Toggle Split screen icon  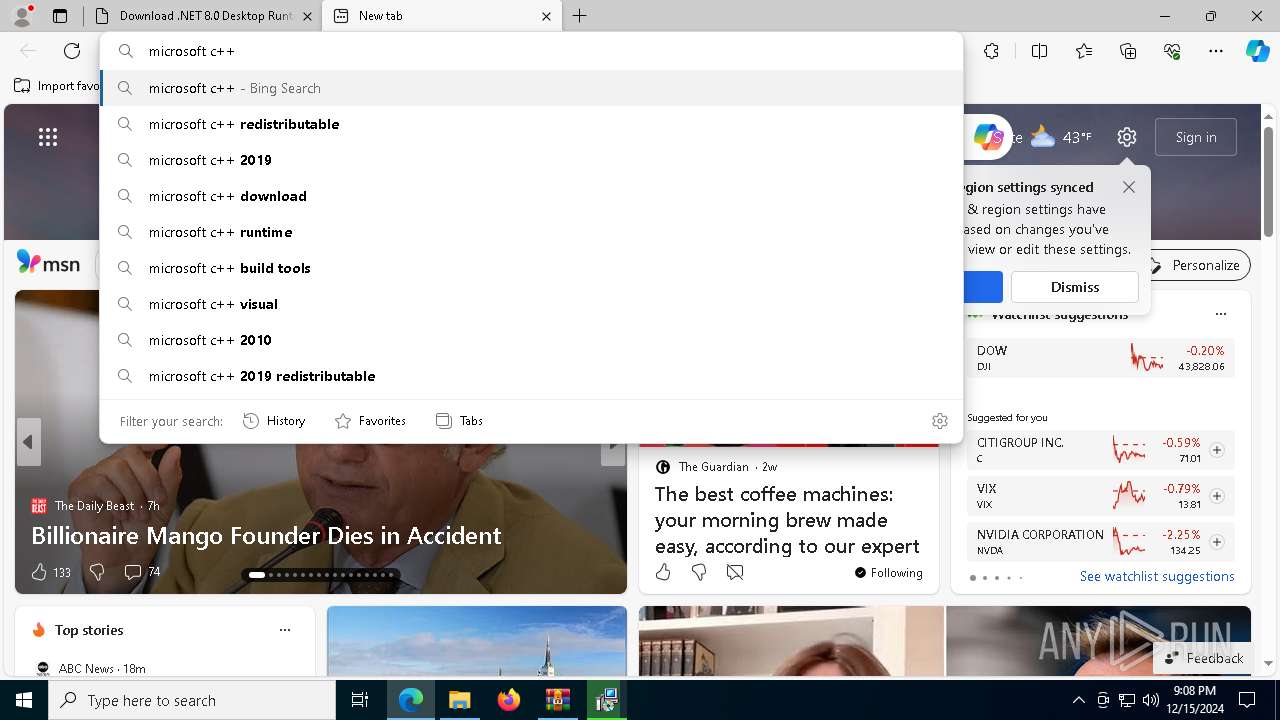pyautogui.click(x=1039, y=51)
